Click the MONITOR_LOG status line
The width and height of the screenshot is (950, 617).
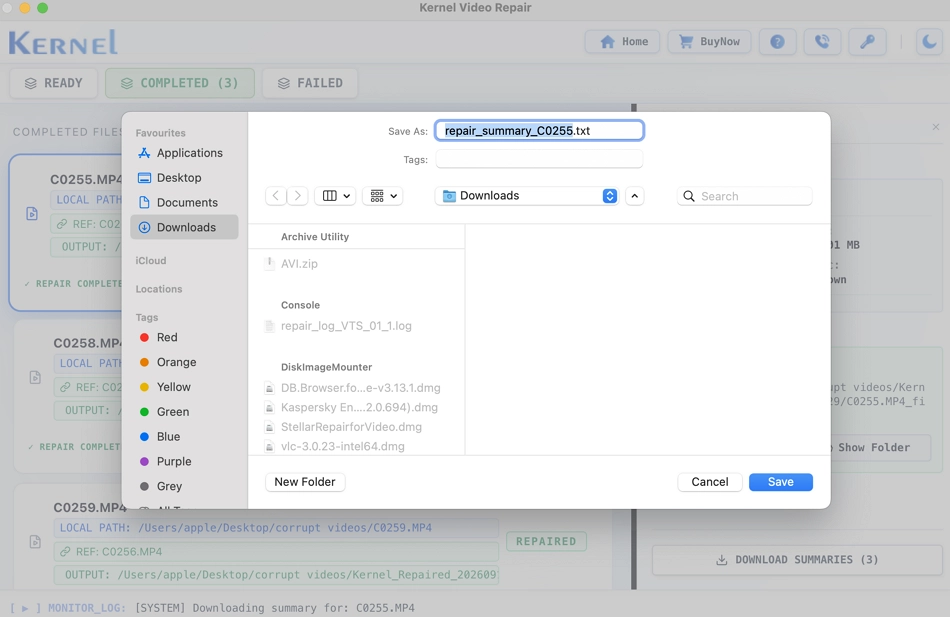point(212,607)
